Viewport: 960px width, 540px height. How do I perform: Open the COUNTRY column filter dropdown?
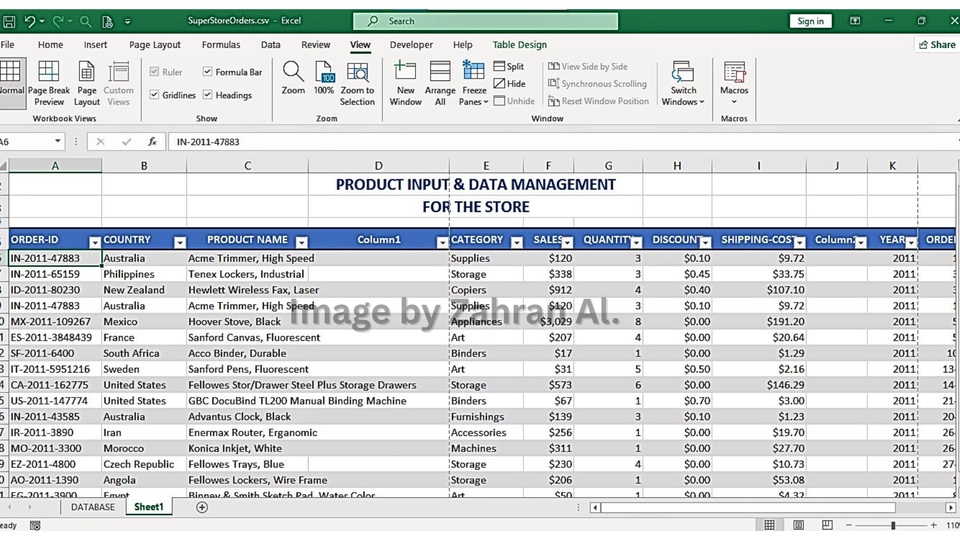tap(180, 242)
